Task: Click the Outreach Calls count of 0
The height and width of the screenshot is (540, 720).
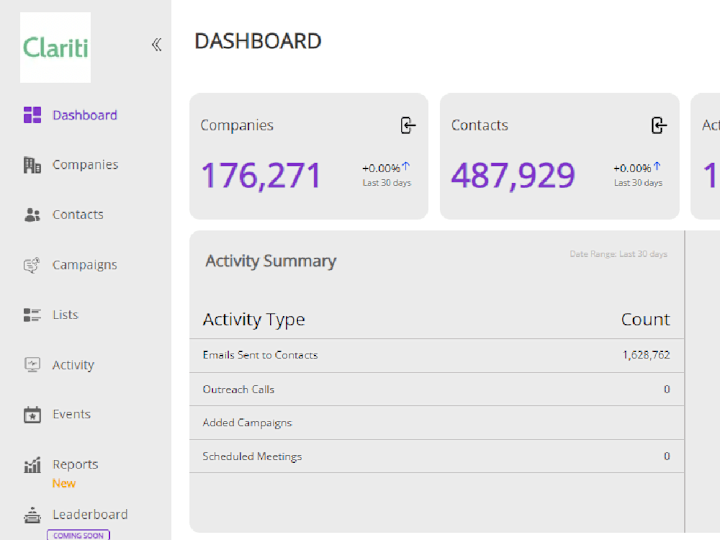Action: [x=667, y=389]
